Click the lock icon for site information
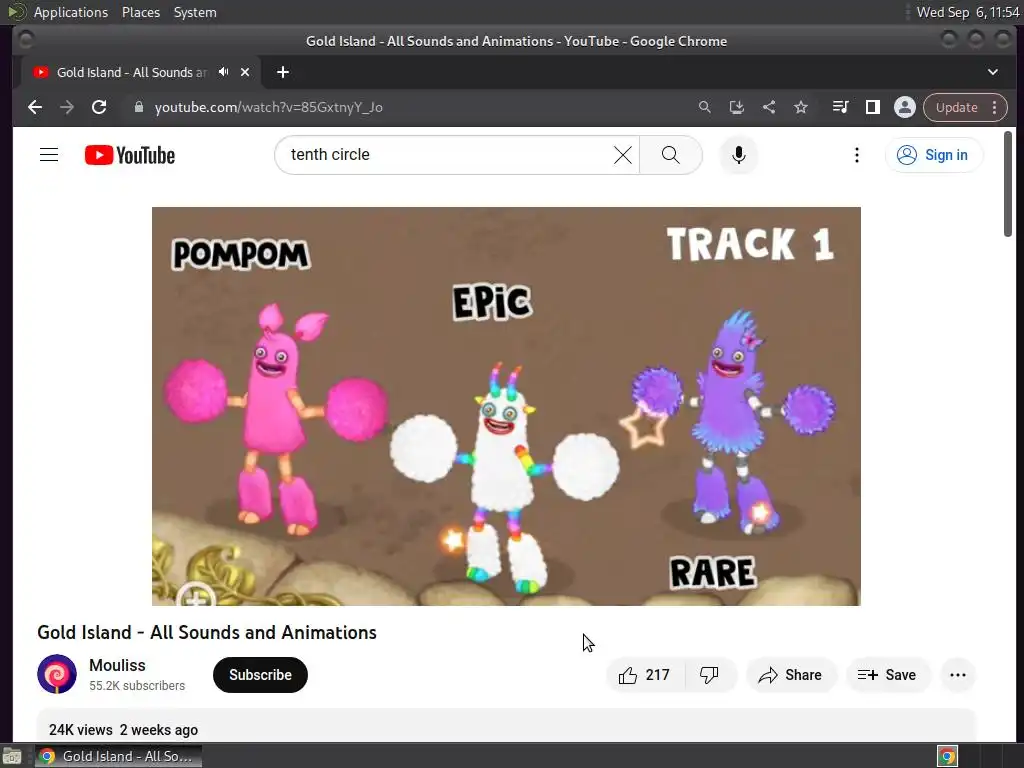1024x768 pixels. (138, 107)
